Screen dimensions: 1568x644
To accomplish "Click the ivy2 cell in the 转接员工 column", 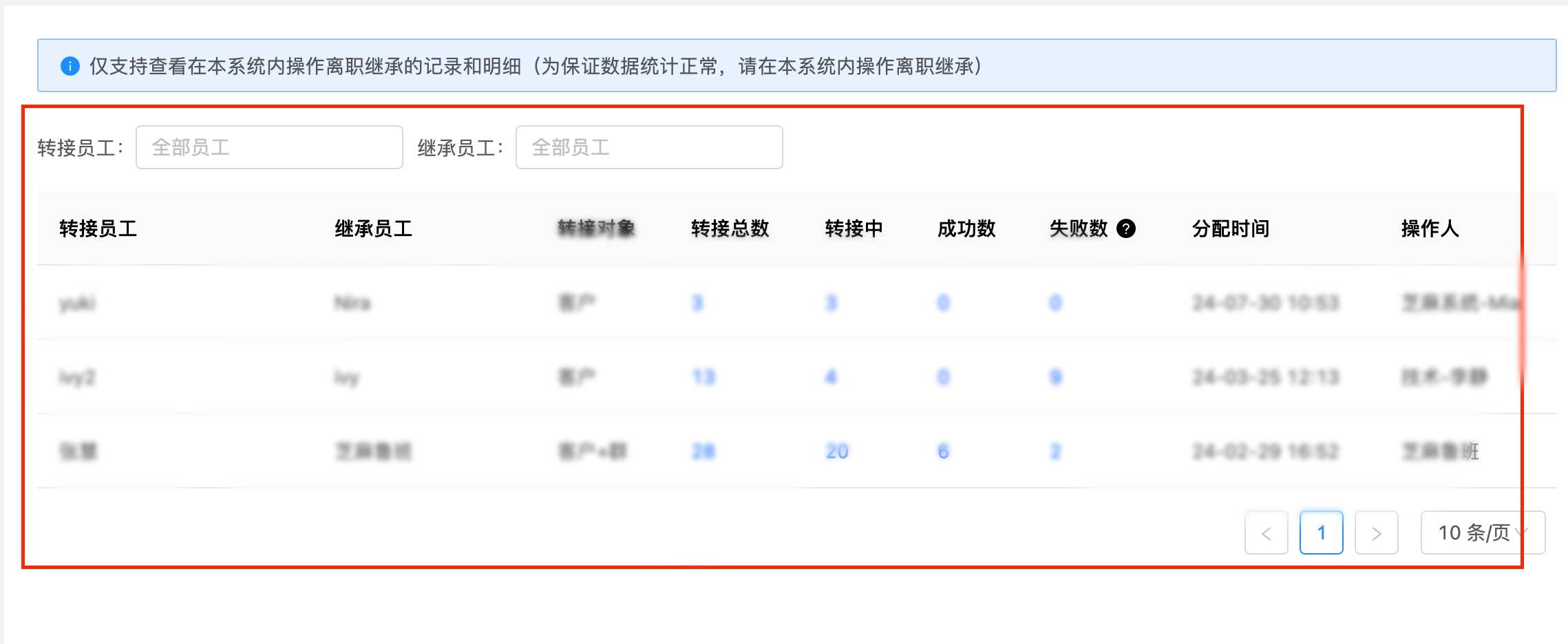I will pyautogui.click(x=77, y=377).
